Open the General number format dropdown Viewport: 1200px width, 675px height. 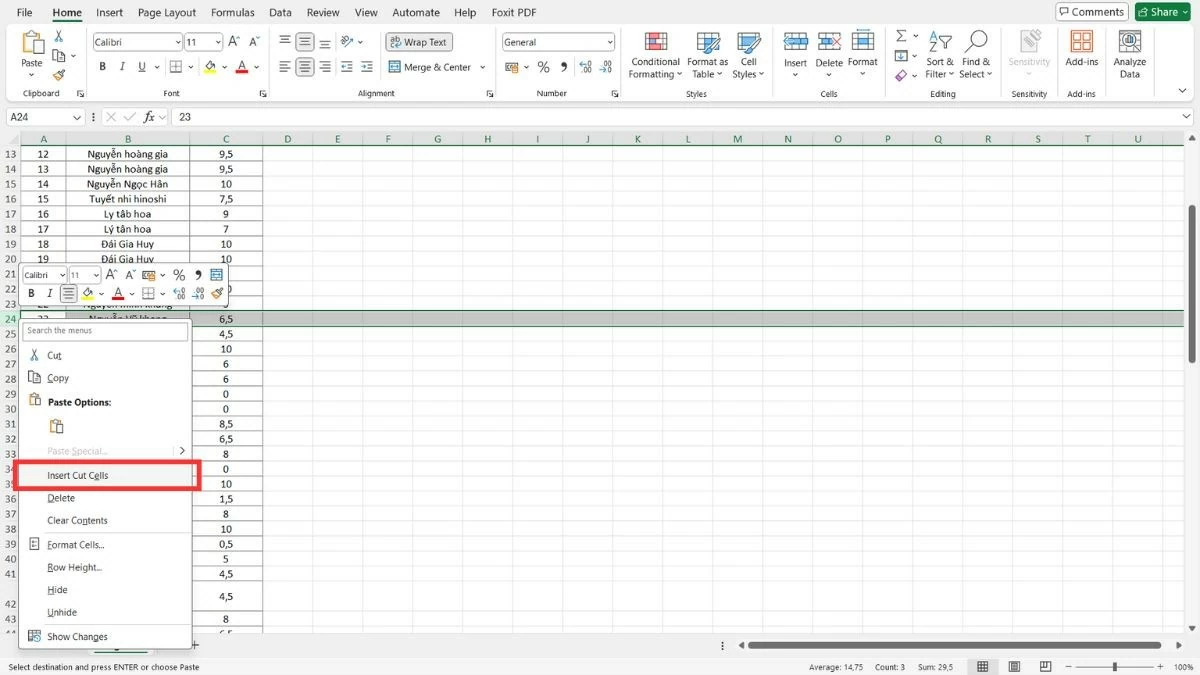click(610, 41)
